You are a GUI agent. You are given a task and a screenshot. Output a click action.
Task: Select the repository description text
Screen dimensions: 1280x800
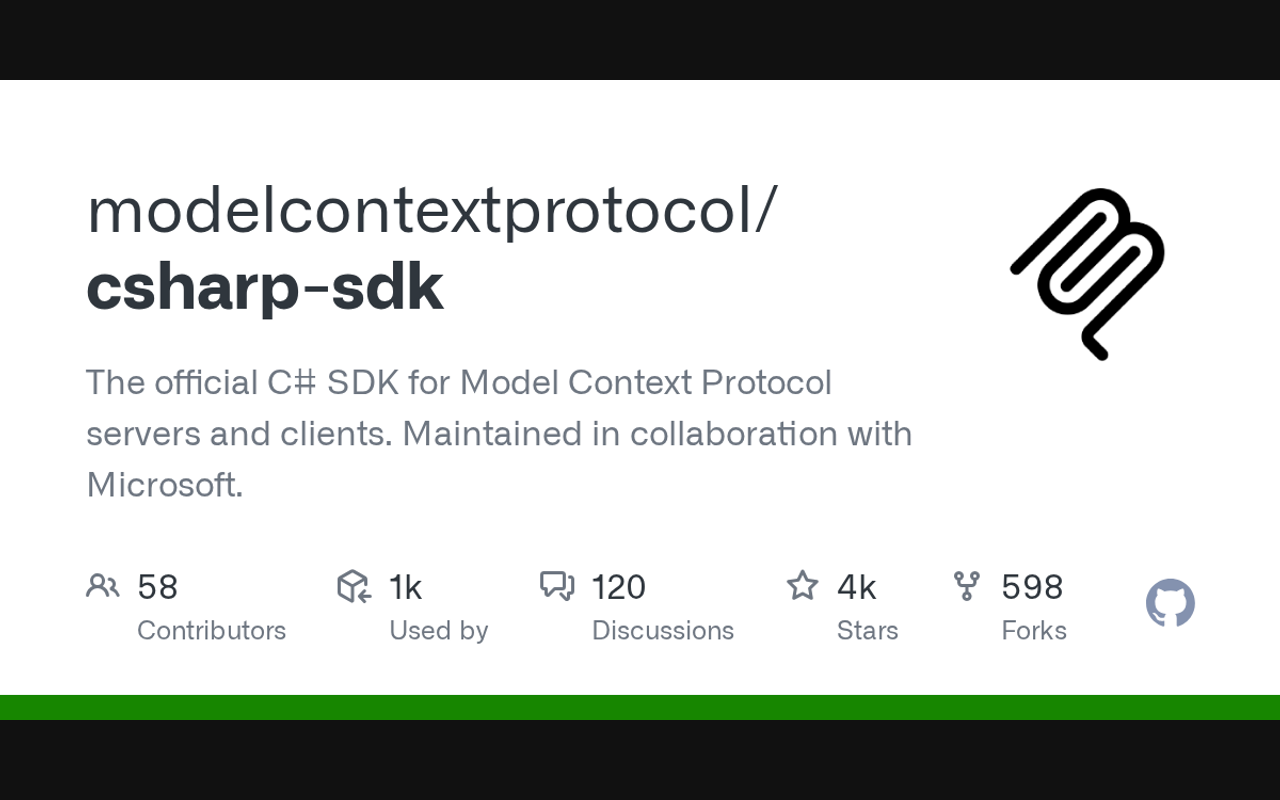click(x=498, y=433)
